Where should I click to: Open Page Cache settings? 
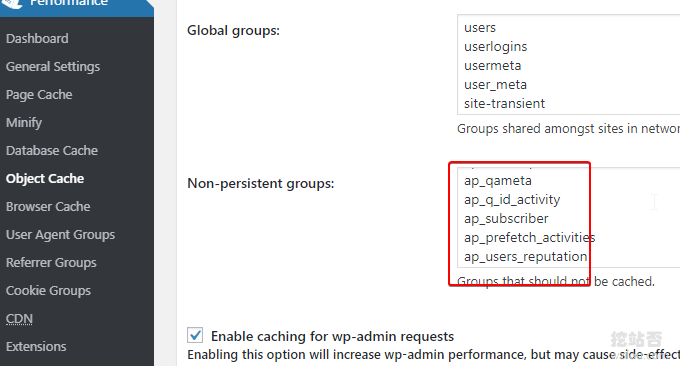39,95
